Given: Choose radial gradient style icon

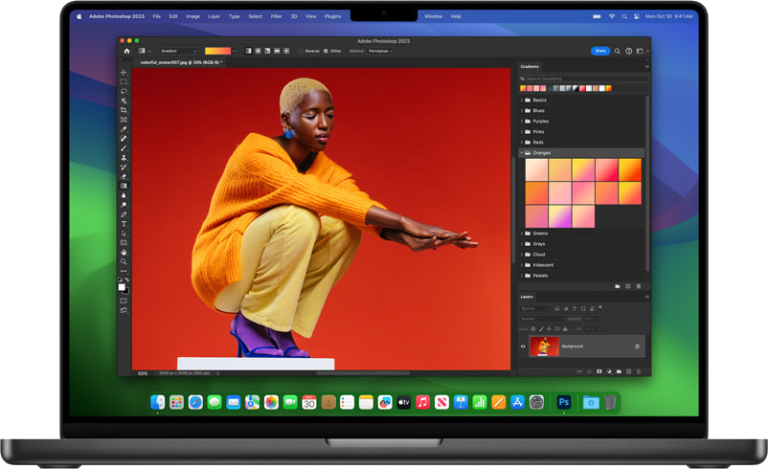Looking at the screenshot, I should (258, 51).
